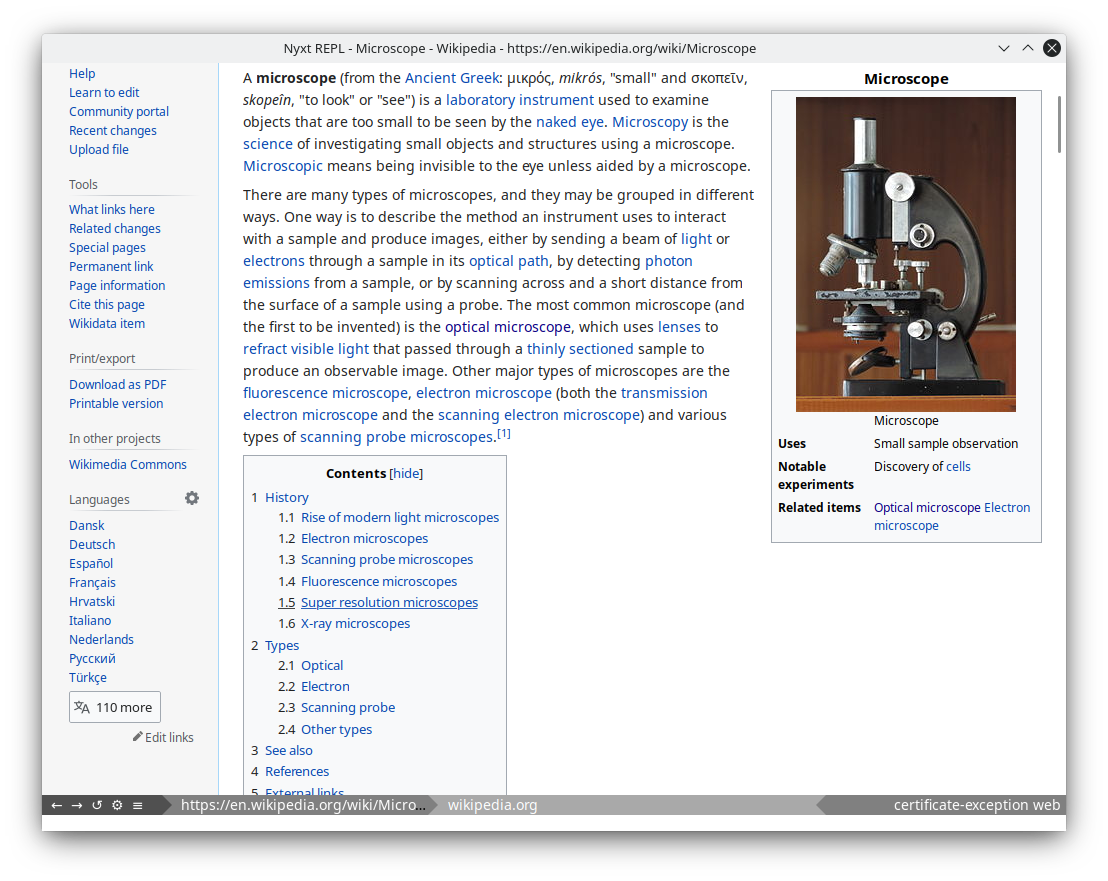Jump to X-ray microscopes subsection
This screenshot has width=1108, height=881.
point(355,624)
